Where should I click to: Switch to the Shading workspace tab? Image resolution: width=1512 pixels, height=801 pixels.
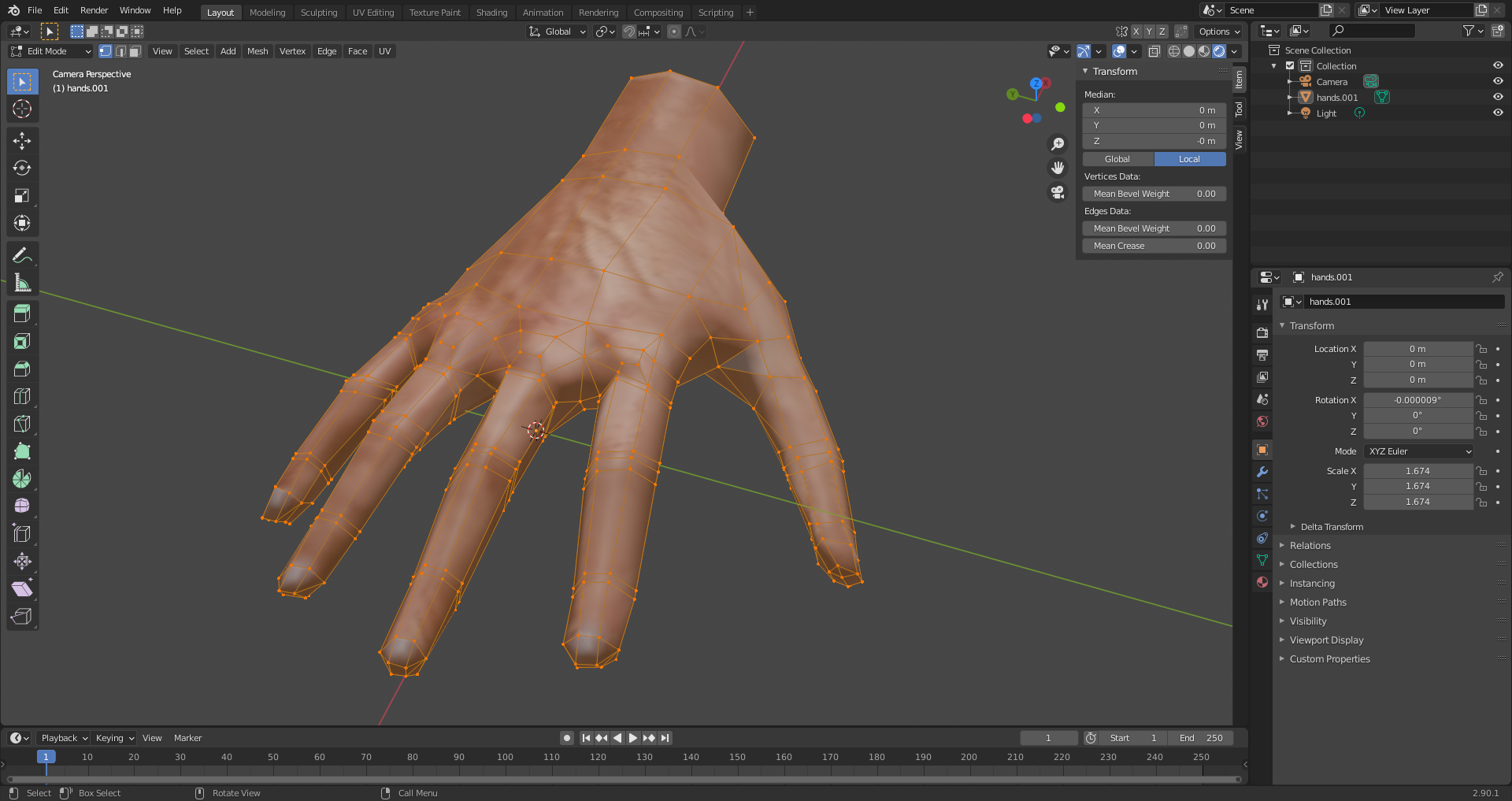pyautogui.click(x=491, y=12)
